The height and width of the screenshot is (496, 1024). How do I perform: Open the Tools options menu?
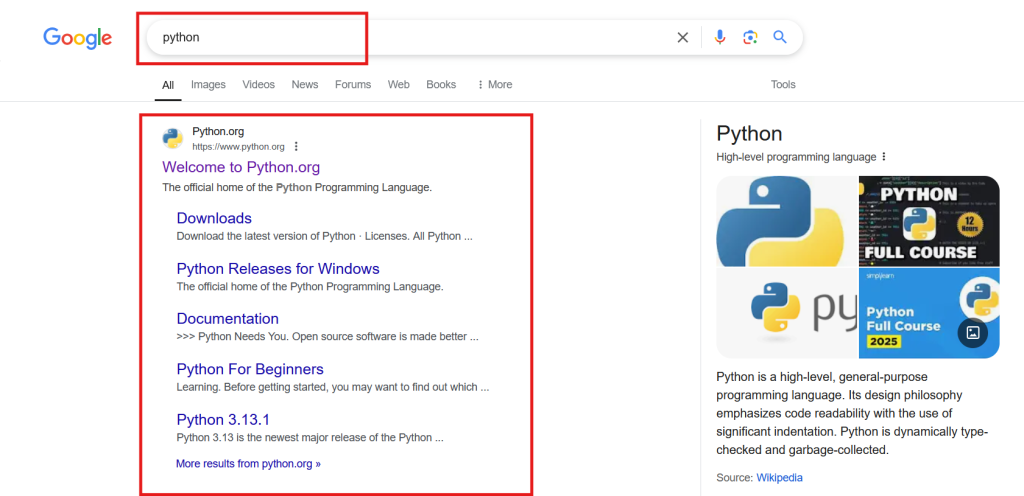[783, 85]
